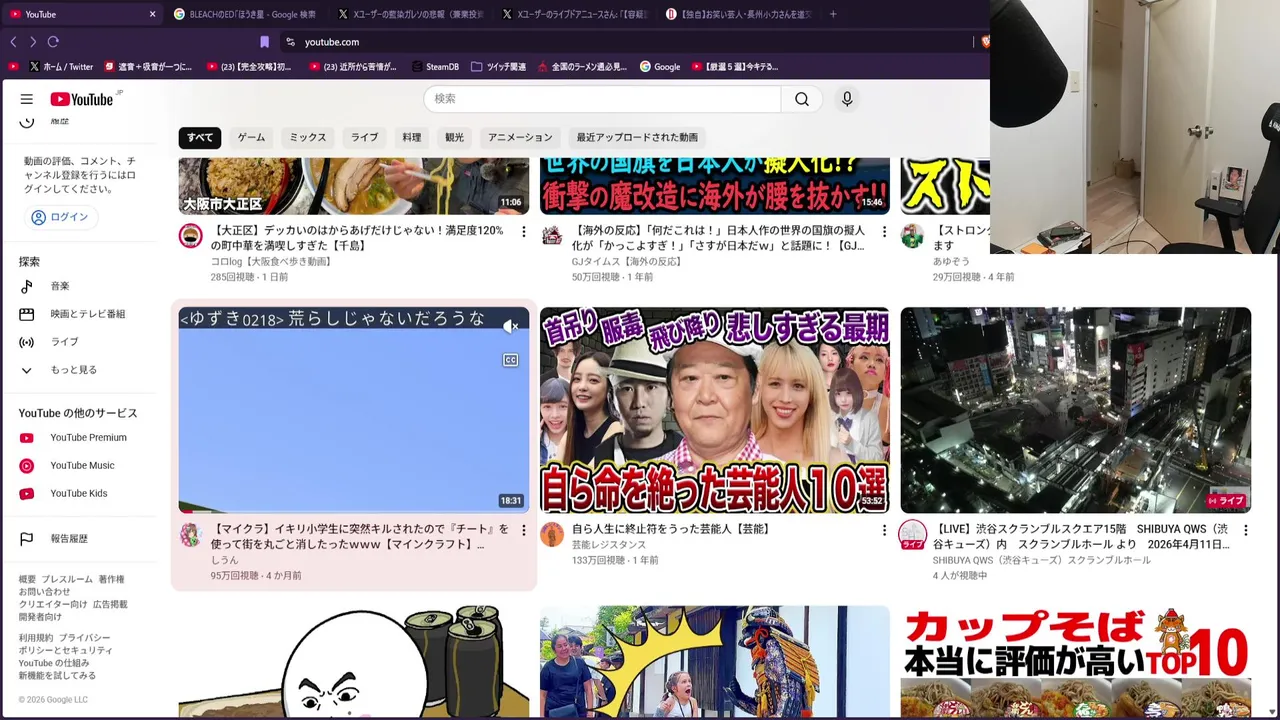Open YouTube Music
The width and height of the screenshot is (1280, 720).
84,466
